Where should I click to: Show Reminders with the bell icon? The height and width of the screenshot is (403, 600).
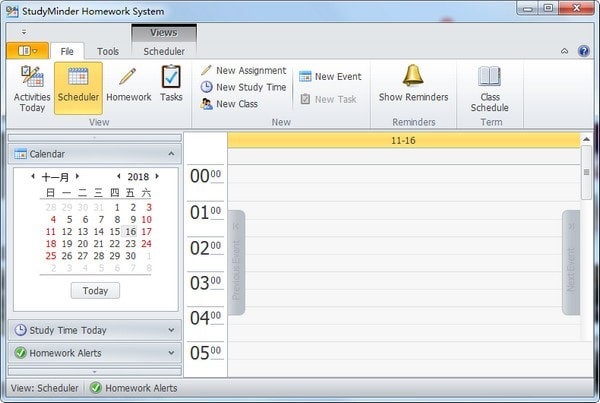coord(413,83)
